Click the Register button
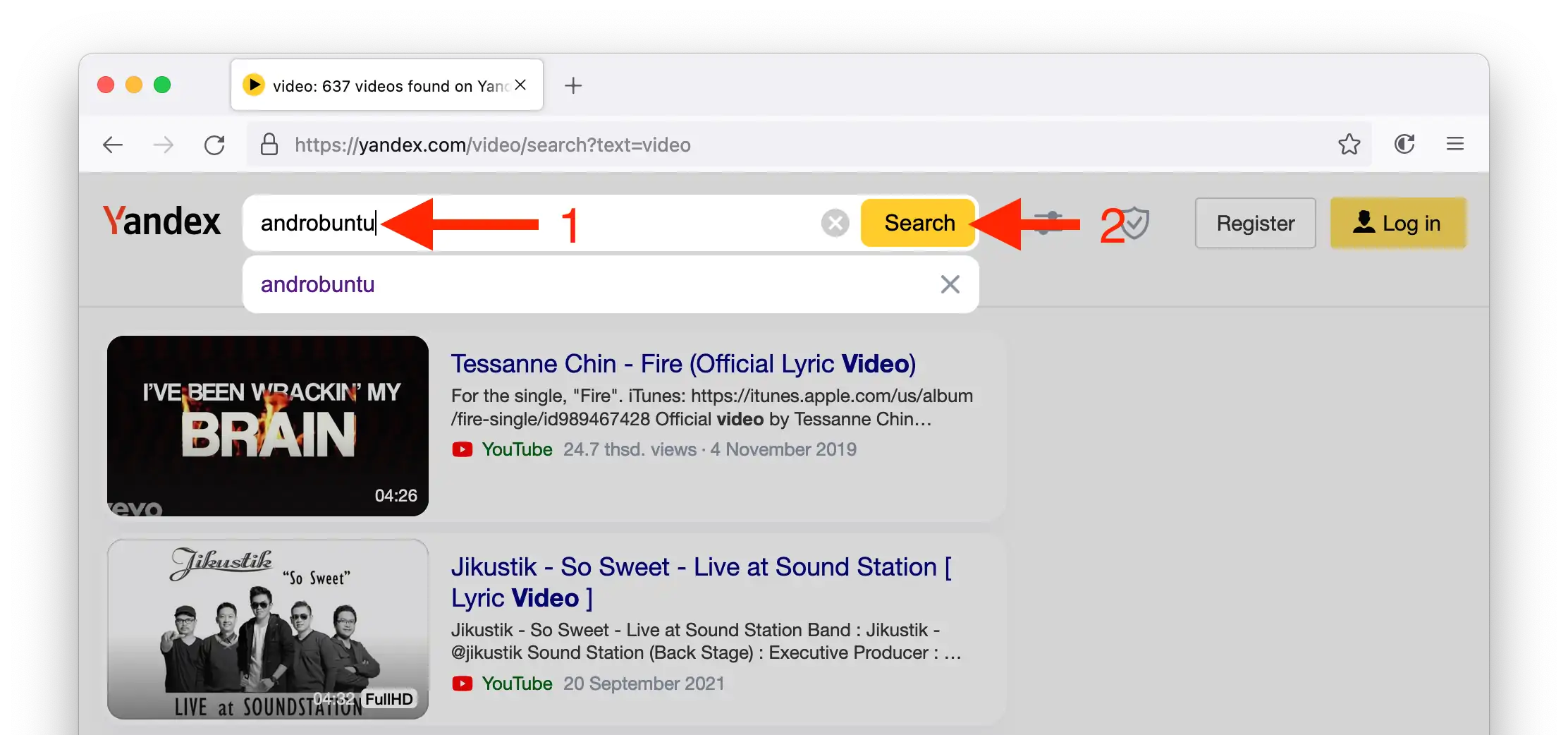Image resolution: width=1568 pixels, height=735 pixels. 1255,223
